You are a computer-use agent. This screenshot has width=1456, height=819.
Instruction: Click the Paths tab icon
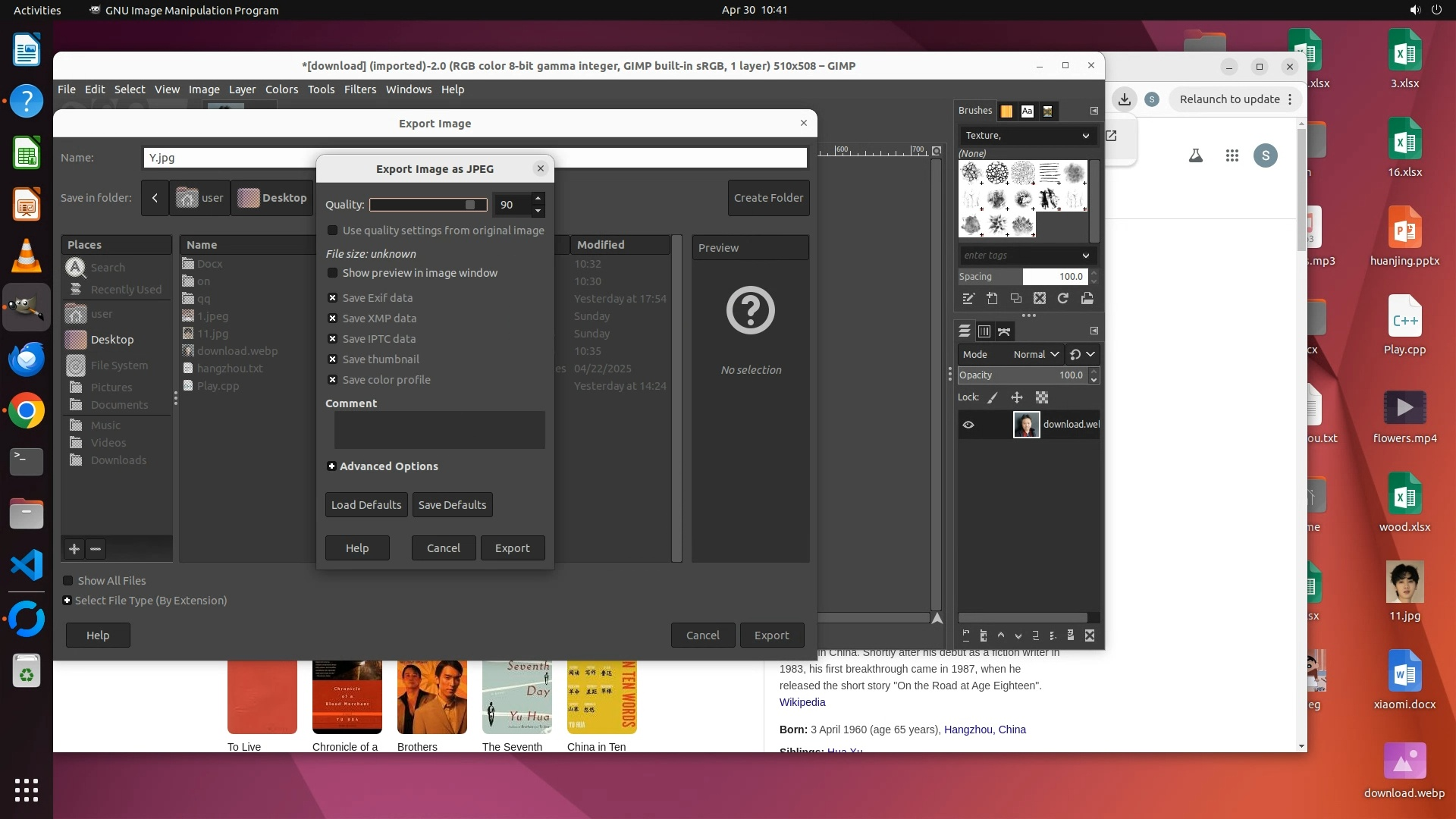(x=1004, y=331)
